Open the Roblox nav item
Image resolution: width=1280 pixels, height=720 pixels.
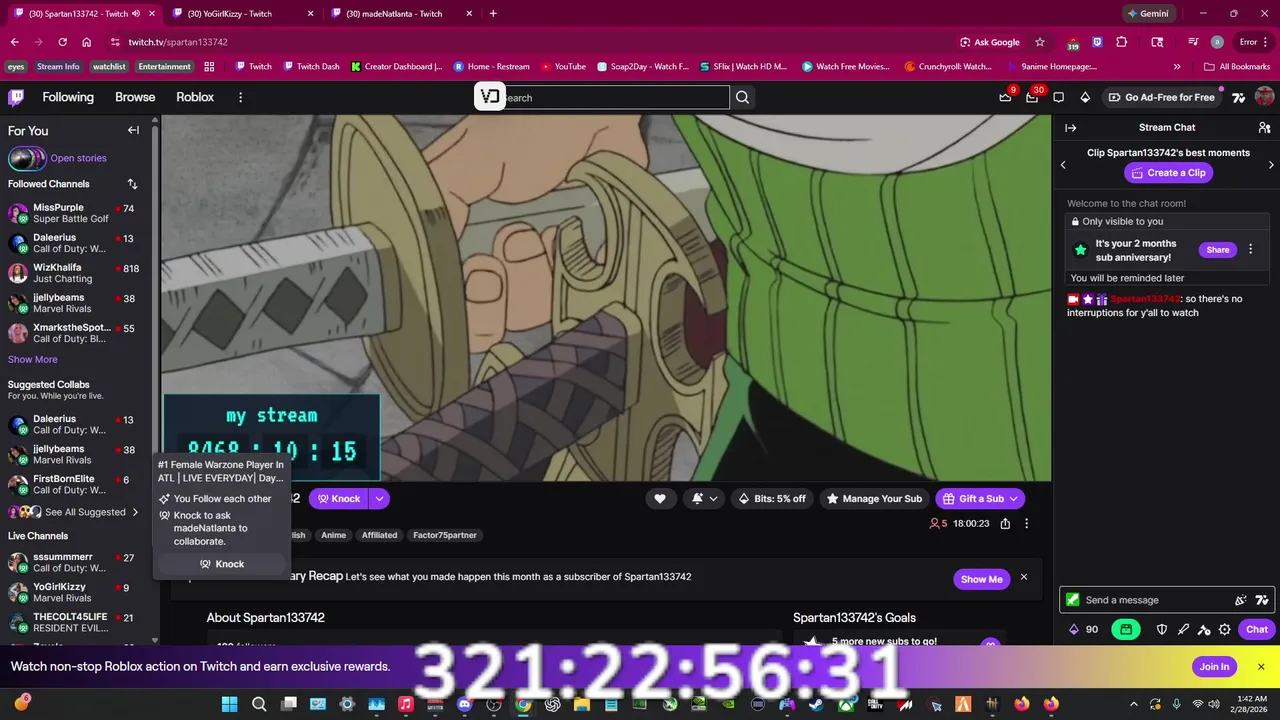[x=195, y=97]
